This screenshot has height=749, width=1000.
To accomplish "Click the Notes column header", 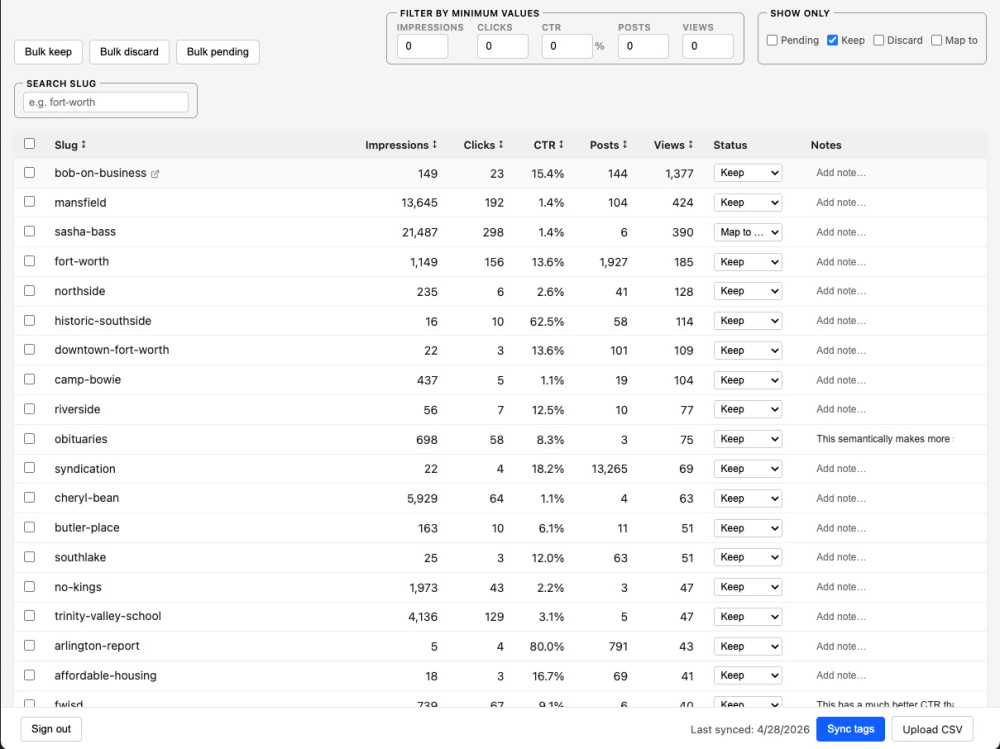I will (826, 145).
